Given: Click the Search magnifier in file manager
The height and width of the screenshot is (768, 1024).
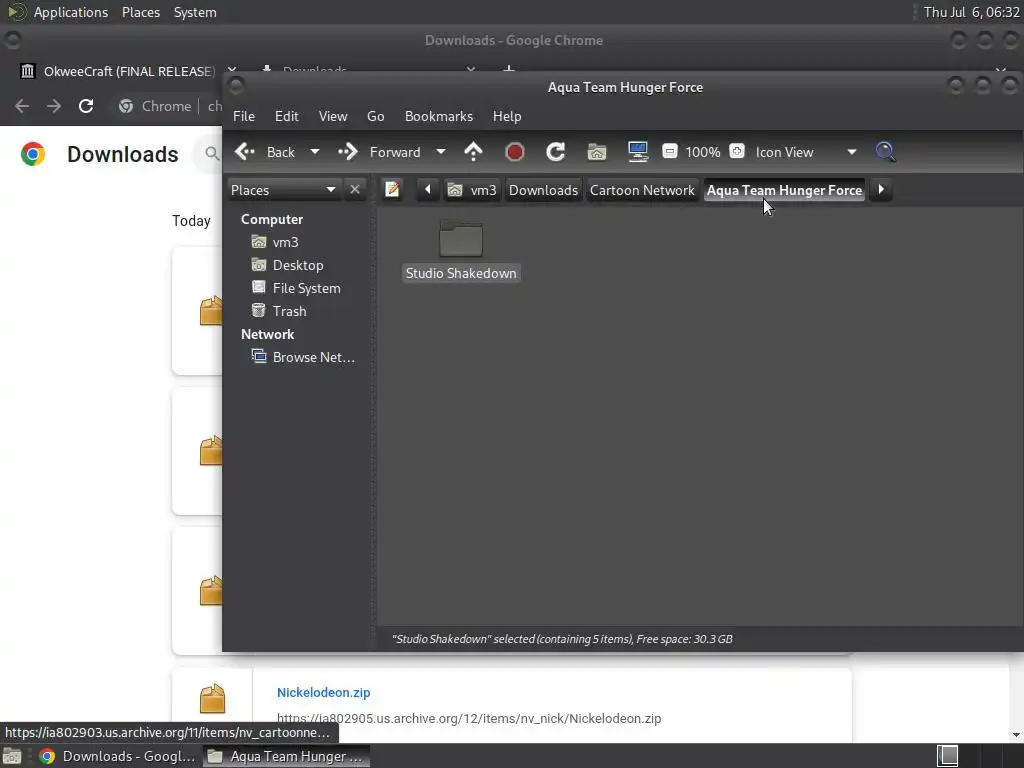Looking at the screenshot, I should tap(886, 152).
